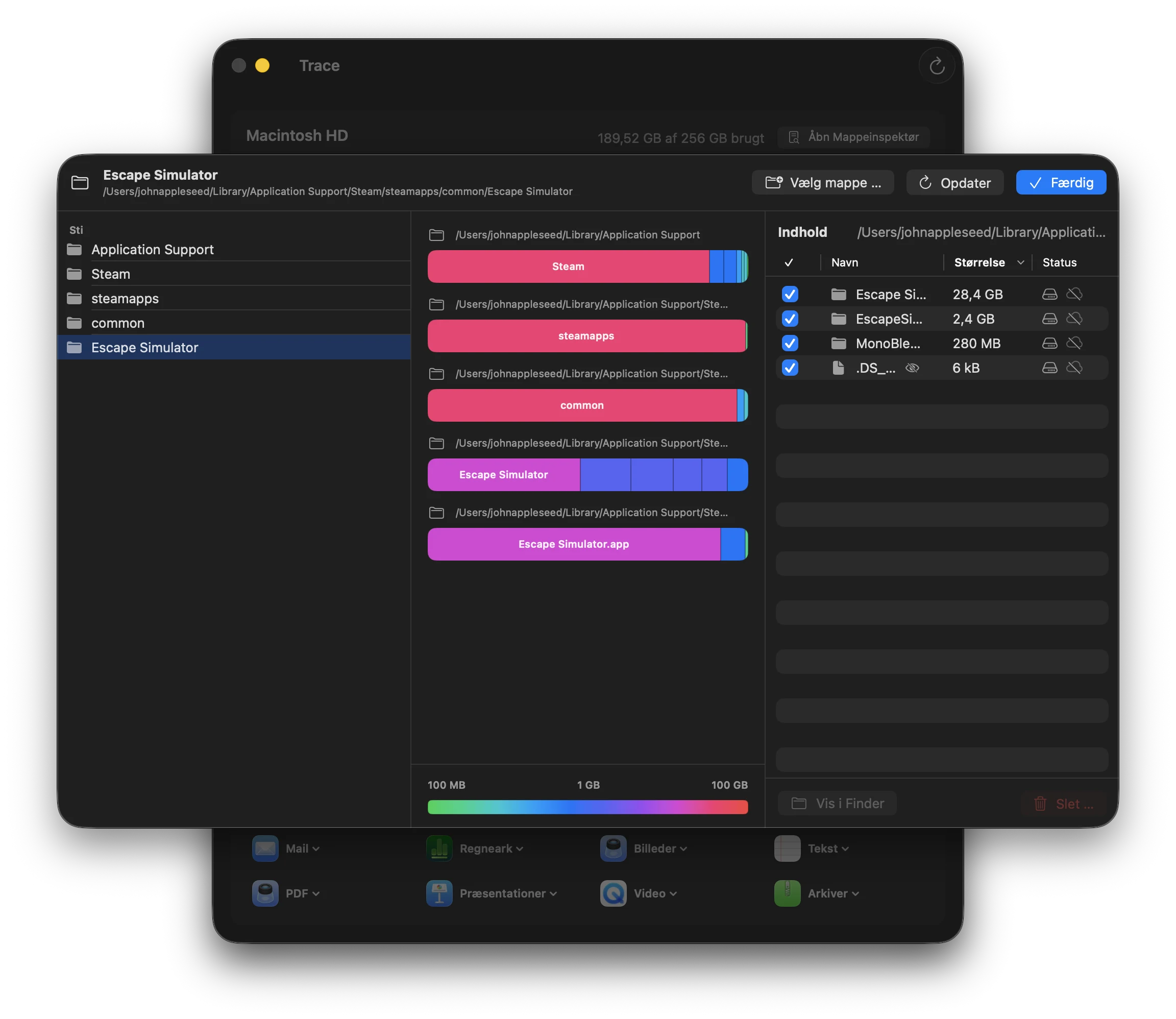Expand the Mail category dropdown
This screenshot has height=1019, width=1176.
click(315, 848)
